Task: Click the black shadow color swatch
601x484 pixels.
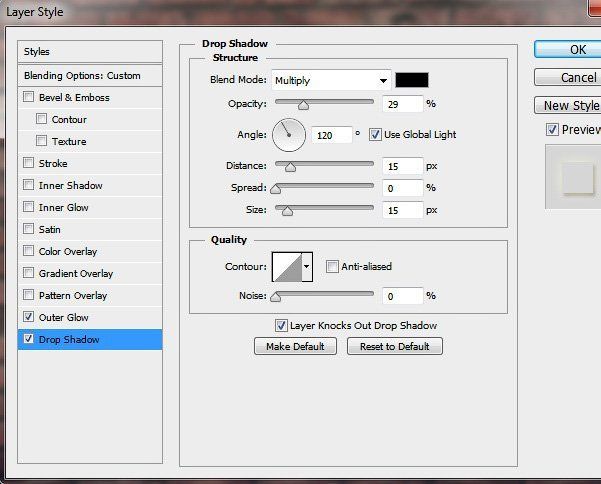Action: [x=412, y=80]
